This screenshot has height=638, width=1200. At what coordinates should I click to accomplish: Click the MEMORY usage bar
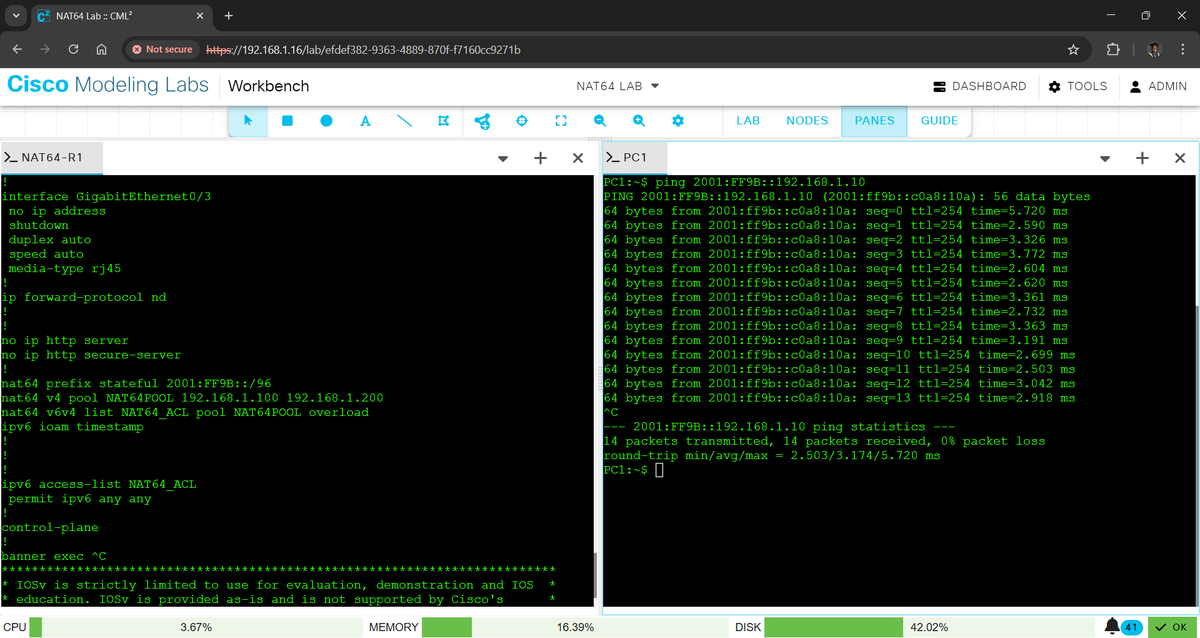click(576, 627)
